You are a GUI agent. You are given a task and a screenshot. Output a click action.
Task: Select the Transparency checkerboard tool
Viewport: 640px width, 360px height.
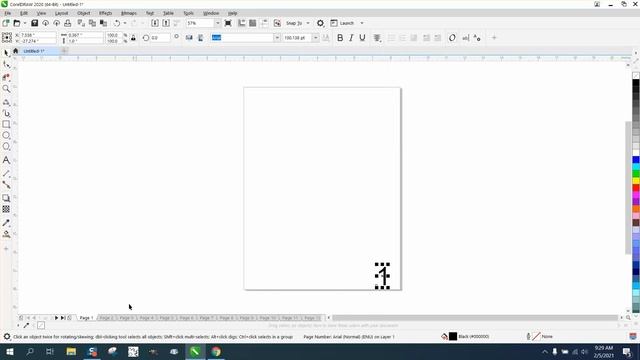(6, 209)
